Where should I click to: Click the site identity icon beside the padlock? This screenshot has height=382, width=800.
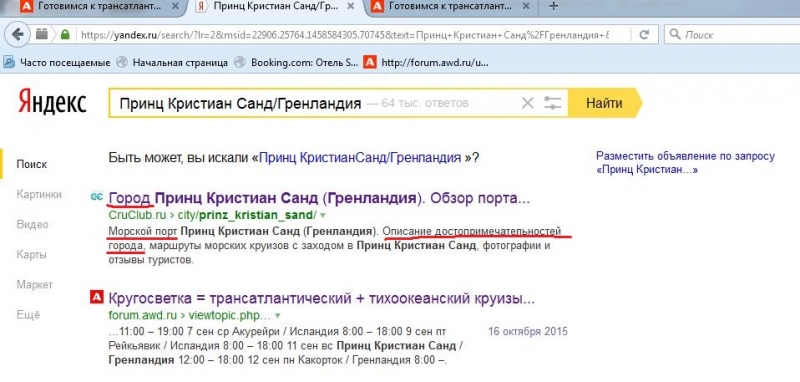click(x=41, y=35)
